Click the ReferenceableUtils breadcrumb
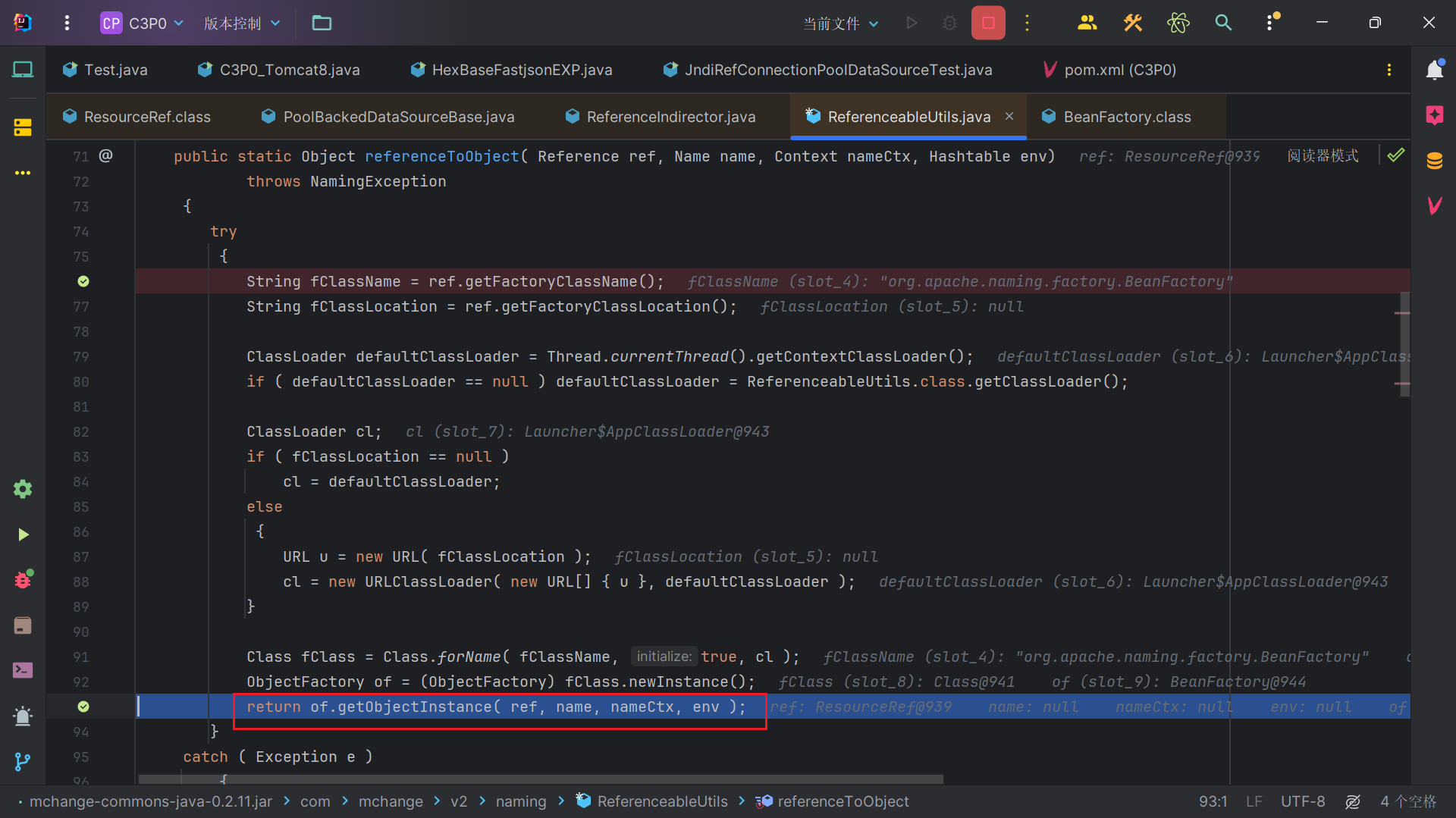1456x818 pixels. click(652, 801)
